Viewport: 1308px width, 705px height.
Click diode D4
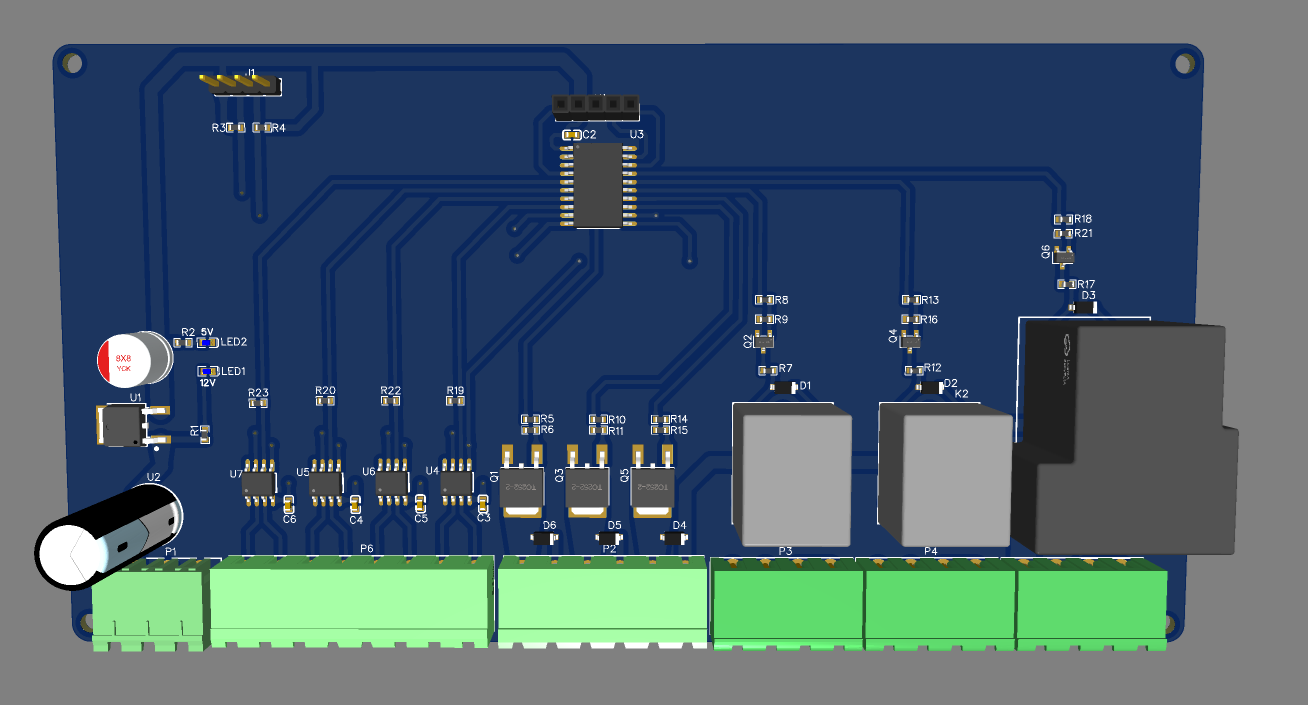tap(674, 539)
